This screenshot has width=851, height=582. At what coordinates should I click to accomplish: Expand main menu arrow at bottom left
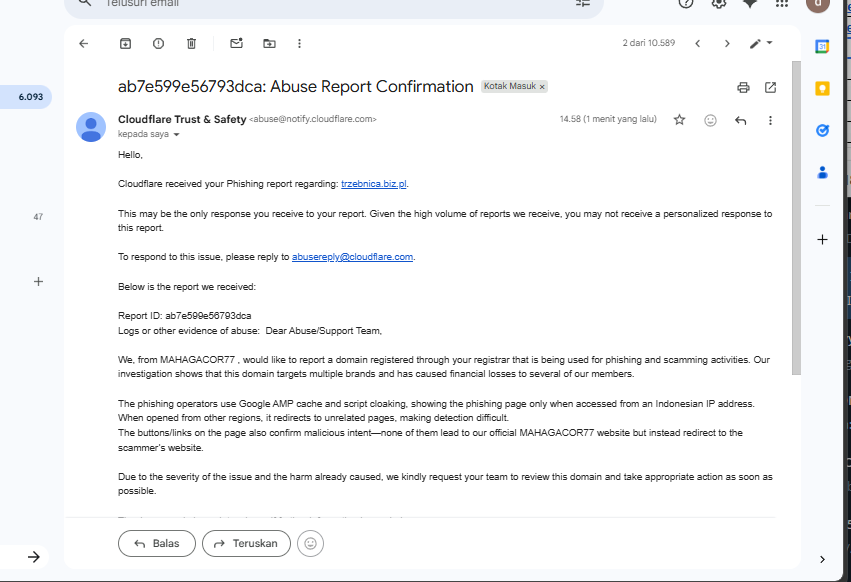34,556
